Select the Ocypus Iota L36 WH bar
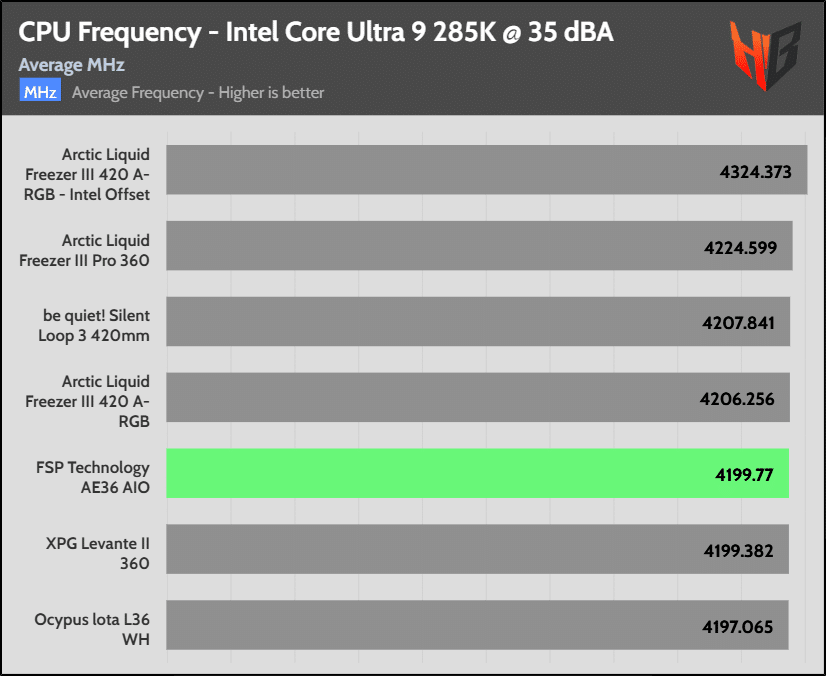Screen dimensions: 826x676 pyautogui.click(x=477, y=625)
